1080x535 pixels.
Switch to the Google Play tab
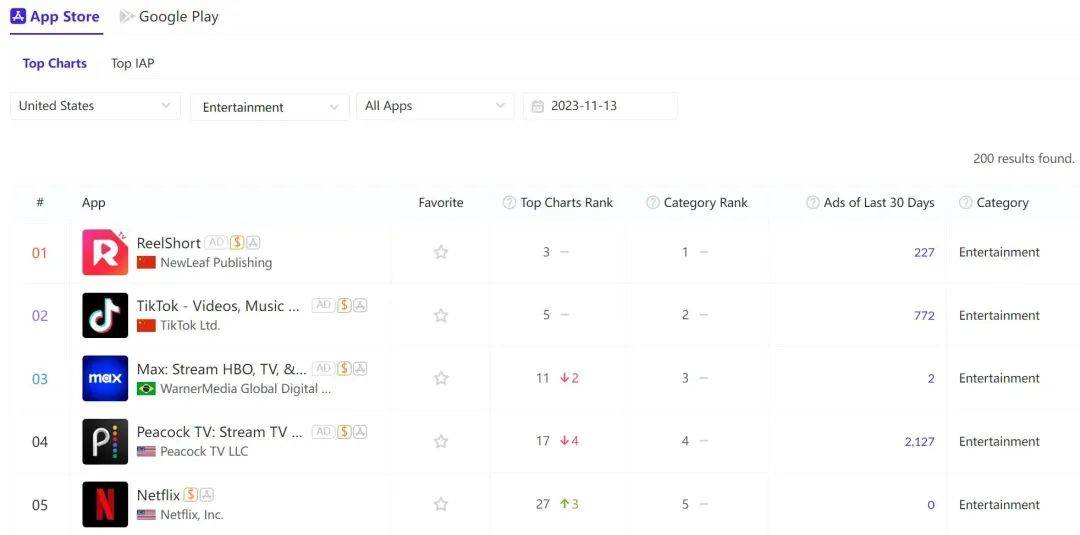pos(169,17)
